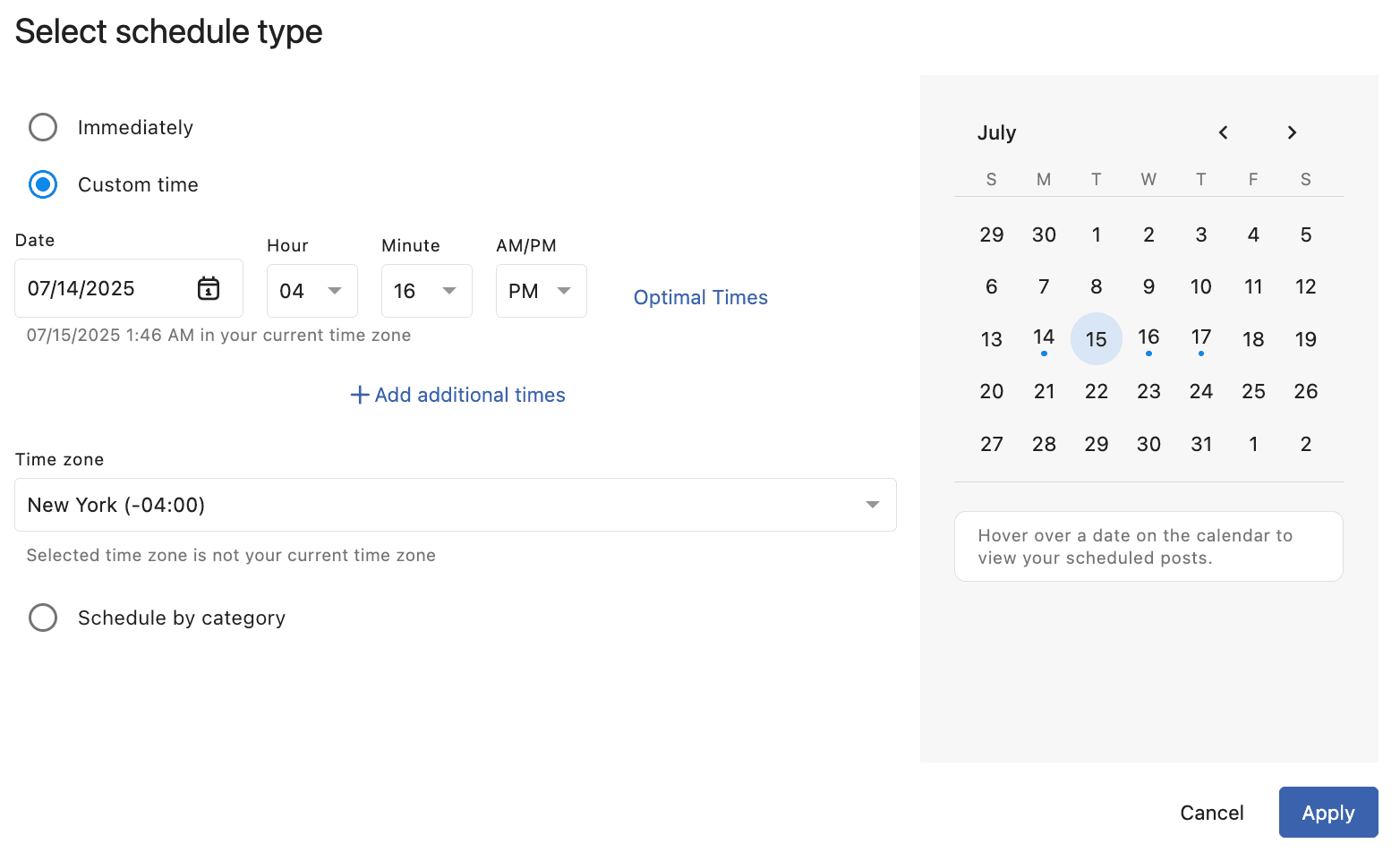Click the date input showing 07/14/2025
1400x852 pixels.
(98, 288)
